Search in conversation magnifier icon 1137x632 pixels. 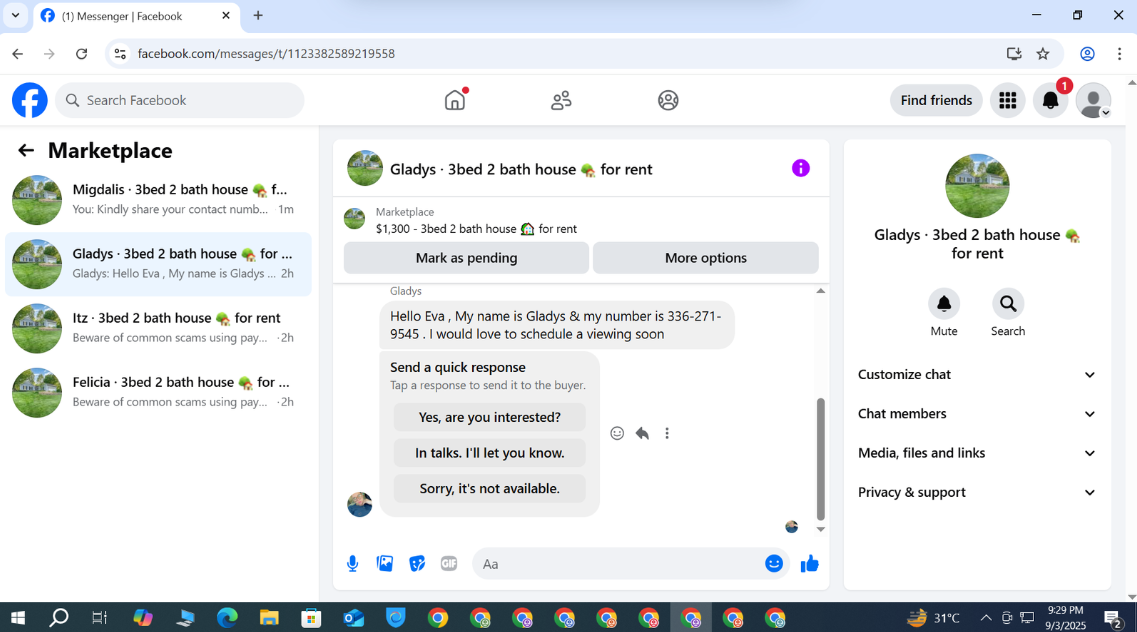coord(1008,304)
